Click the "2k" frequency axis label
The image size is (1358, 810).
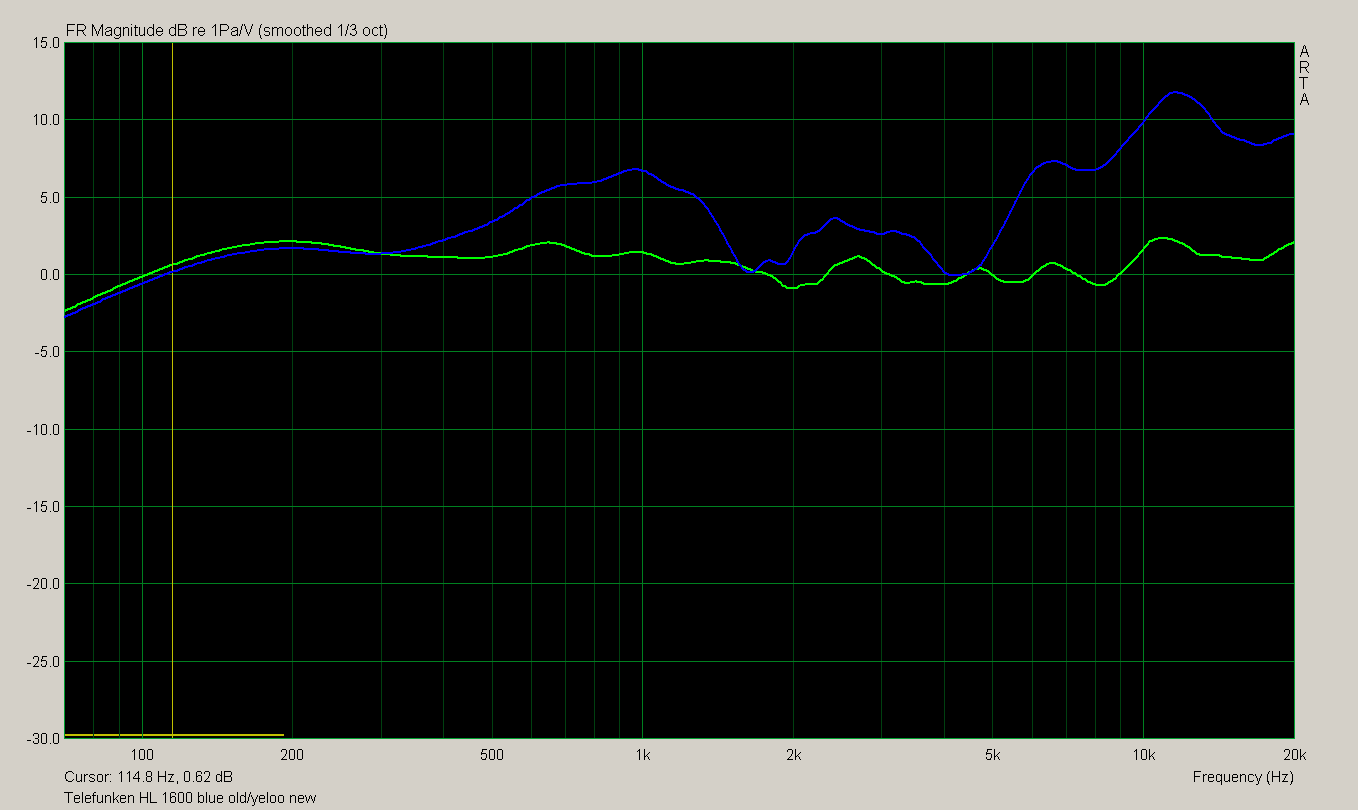point(793,753)
